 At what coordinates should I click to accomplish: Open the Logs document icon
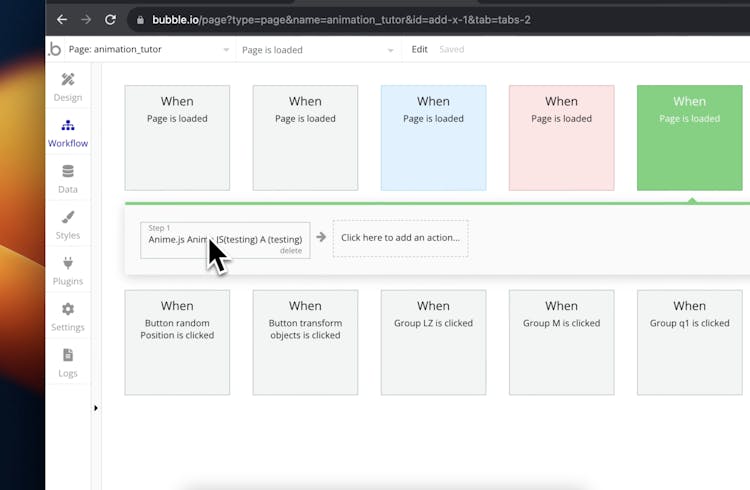click(x=68, y=356)
